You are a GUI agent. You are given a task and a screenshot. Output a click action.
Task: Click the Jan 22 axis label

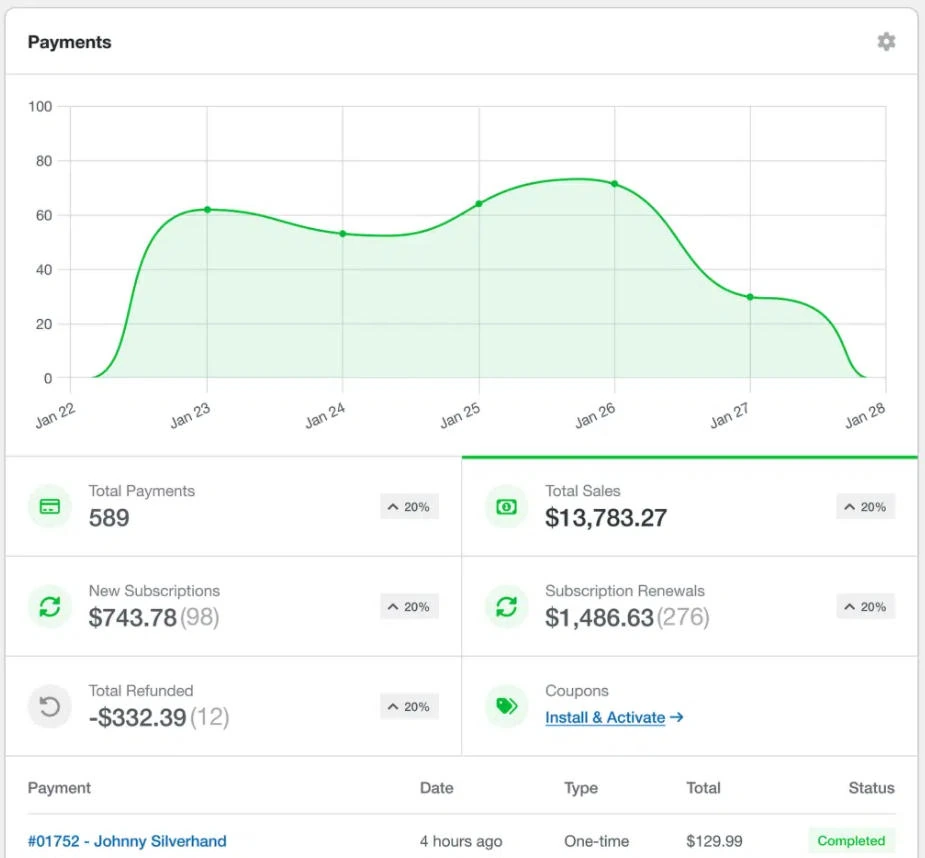pyautogui.click(x=55, y=415)
